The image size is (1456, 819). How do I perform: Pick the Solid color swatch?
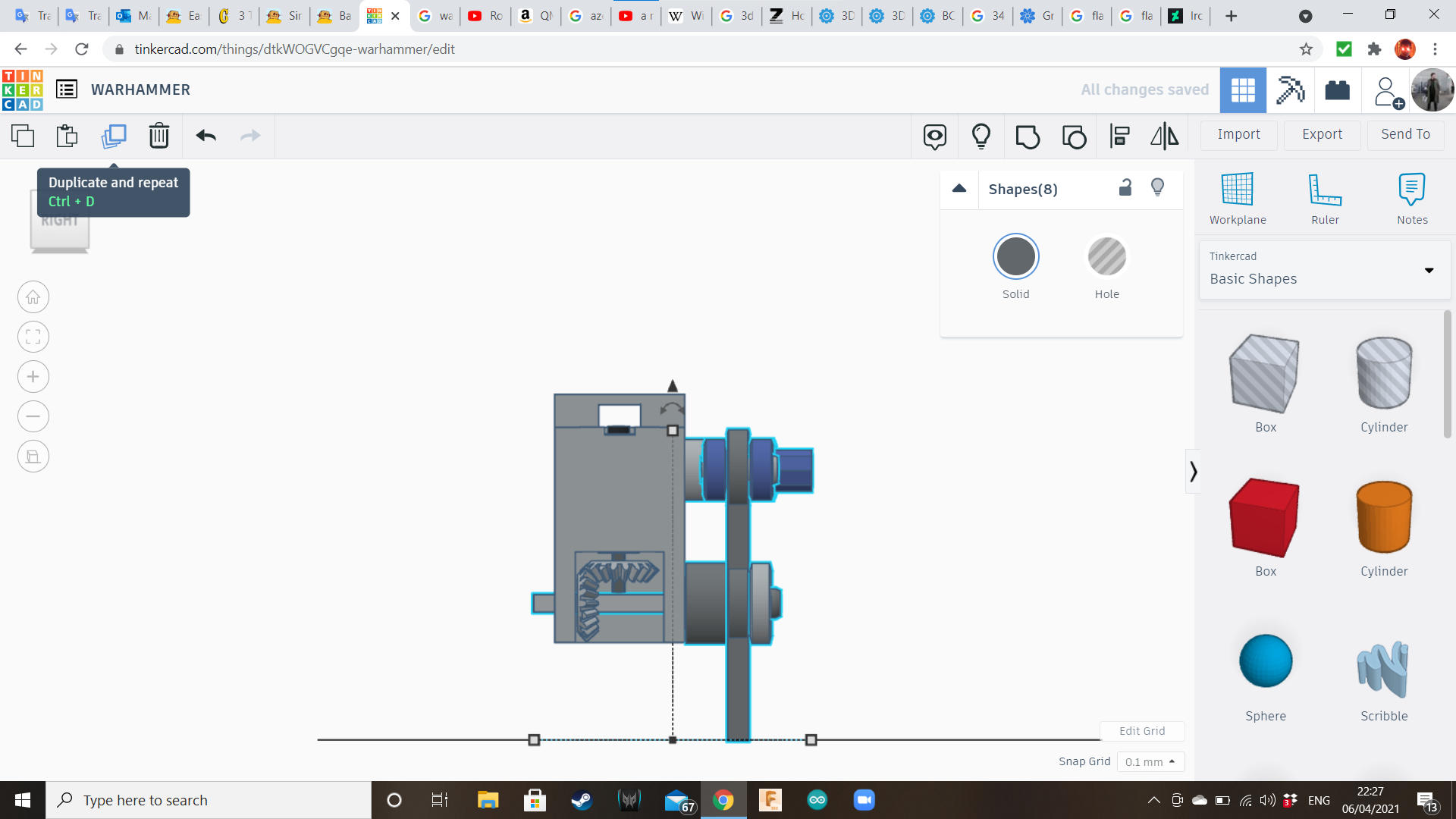click(x=1015, y=257)
